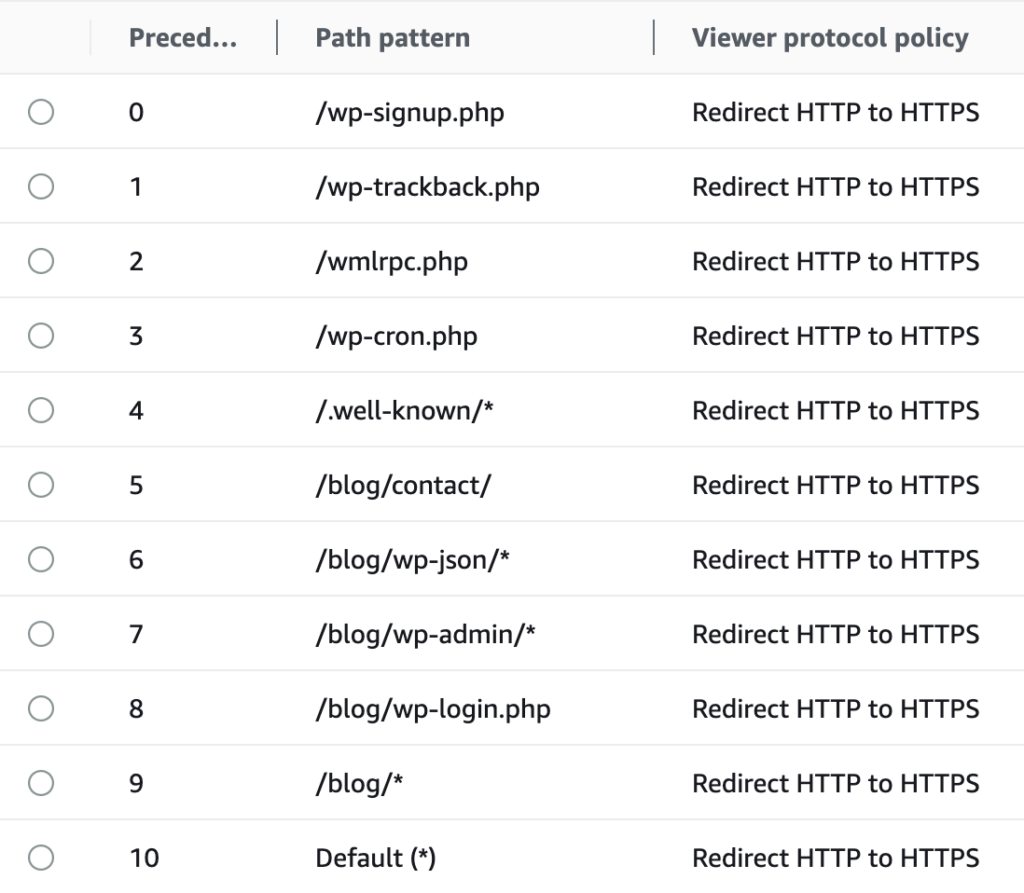The image size is (1024, 893).
Task: Pick radio button for /blog/wp-login.php
Action: coord(41,708)
